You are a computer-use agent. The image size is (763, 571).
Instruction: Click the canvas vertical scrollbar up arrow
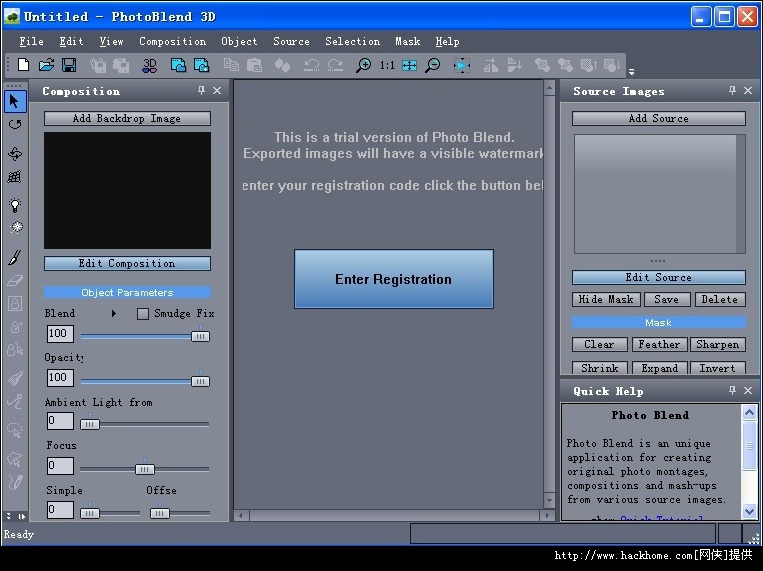(549, 88)
